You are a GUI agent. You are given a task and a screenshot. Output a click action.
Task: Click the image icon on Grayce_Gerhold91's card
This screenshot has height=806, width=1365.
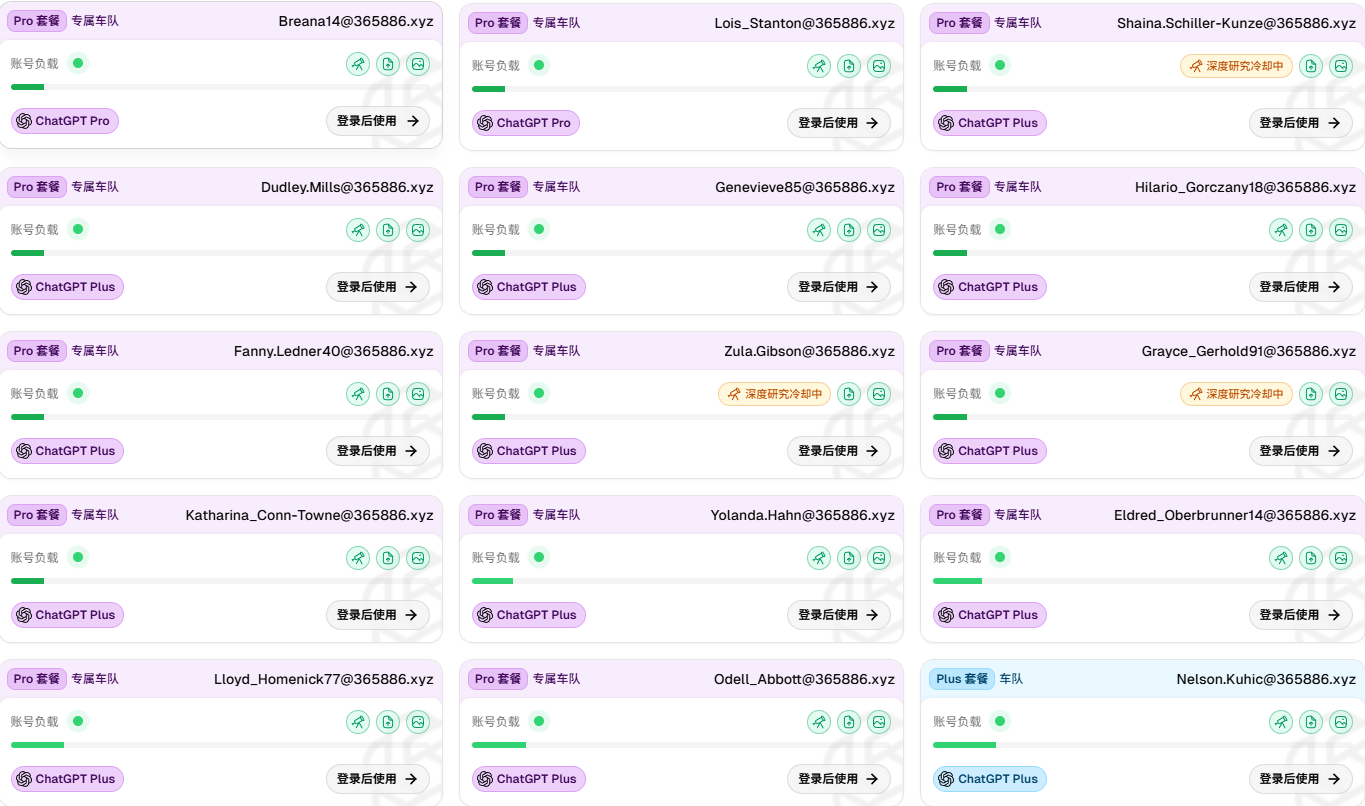1341,394
